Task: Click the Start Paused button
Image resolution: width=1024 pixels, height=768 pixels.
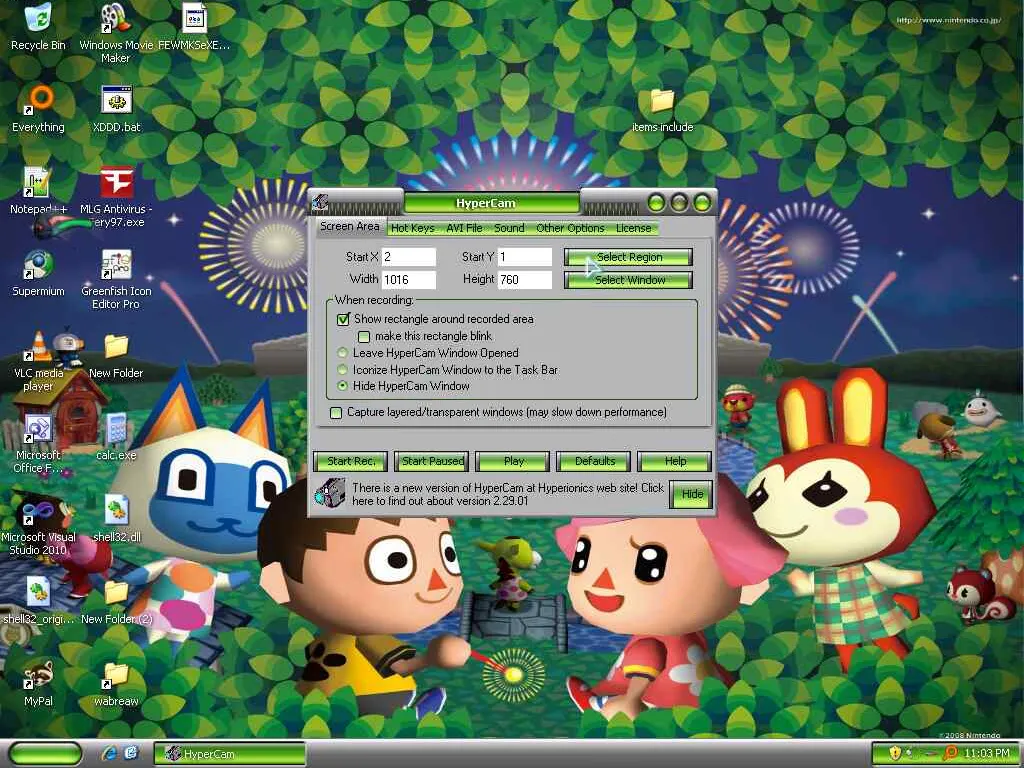Action: 432,461
